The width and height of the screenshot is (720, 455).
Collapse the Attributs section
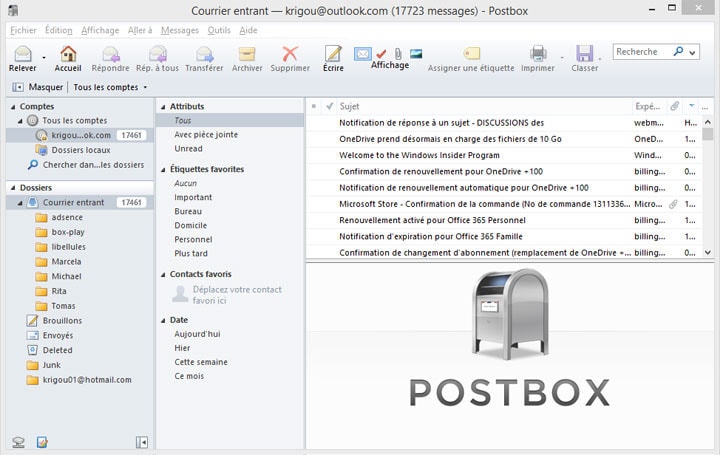tap(163, 107)
